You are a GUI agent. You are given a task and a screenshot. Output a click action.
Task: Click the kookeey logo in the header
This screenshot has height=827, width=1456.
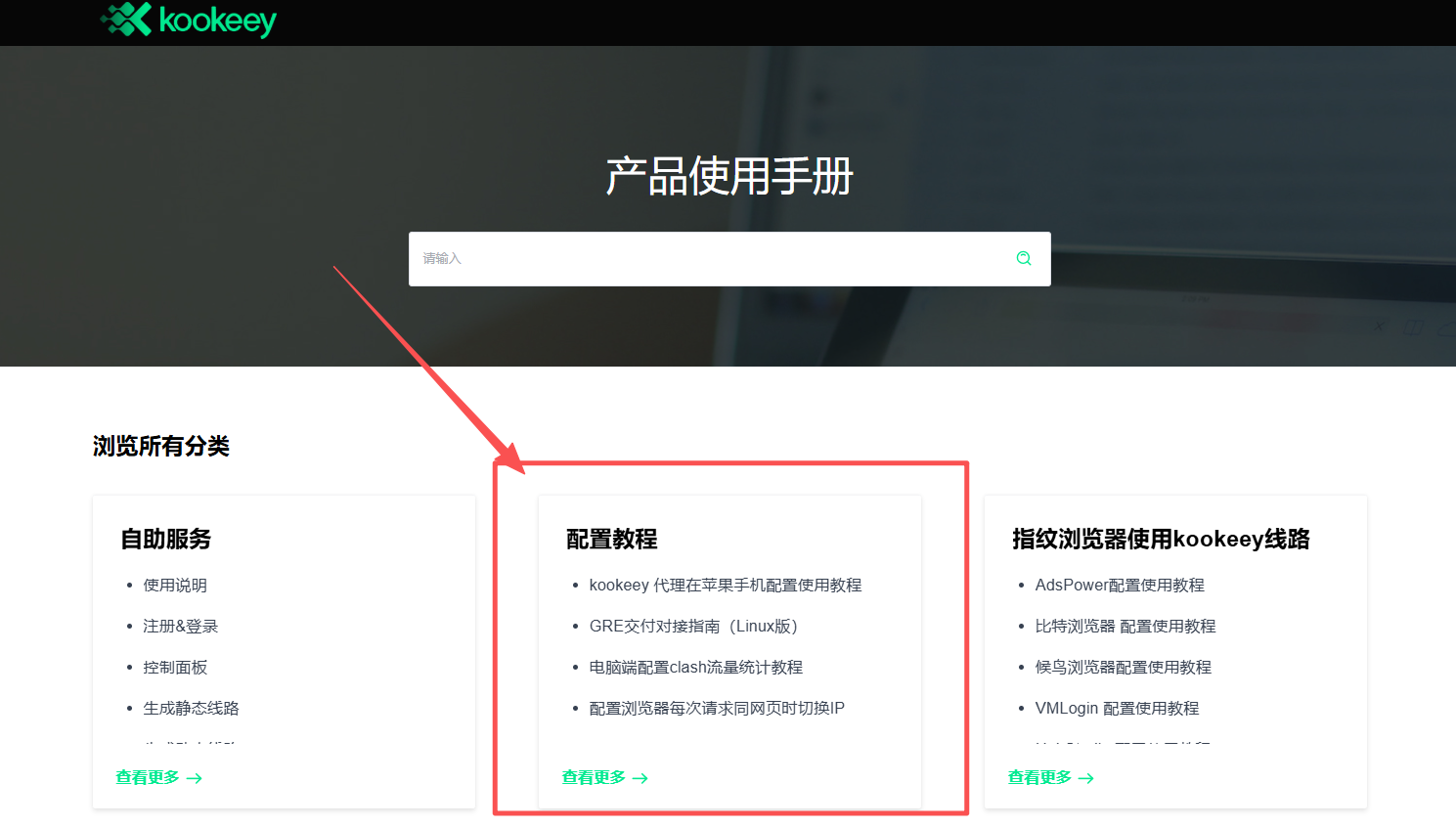[x=187, y=22]
